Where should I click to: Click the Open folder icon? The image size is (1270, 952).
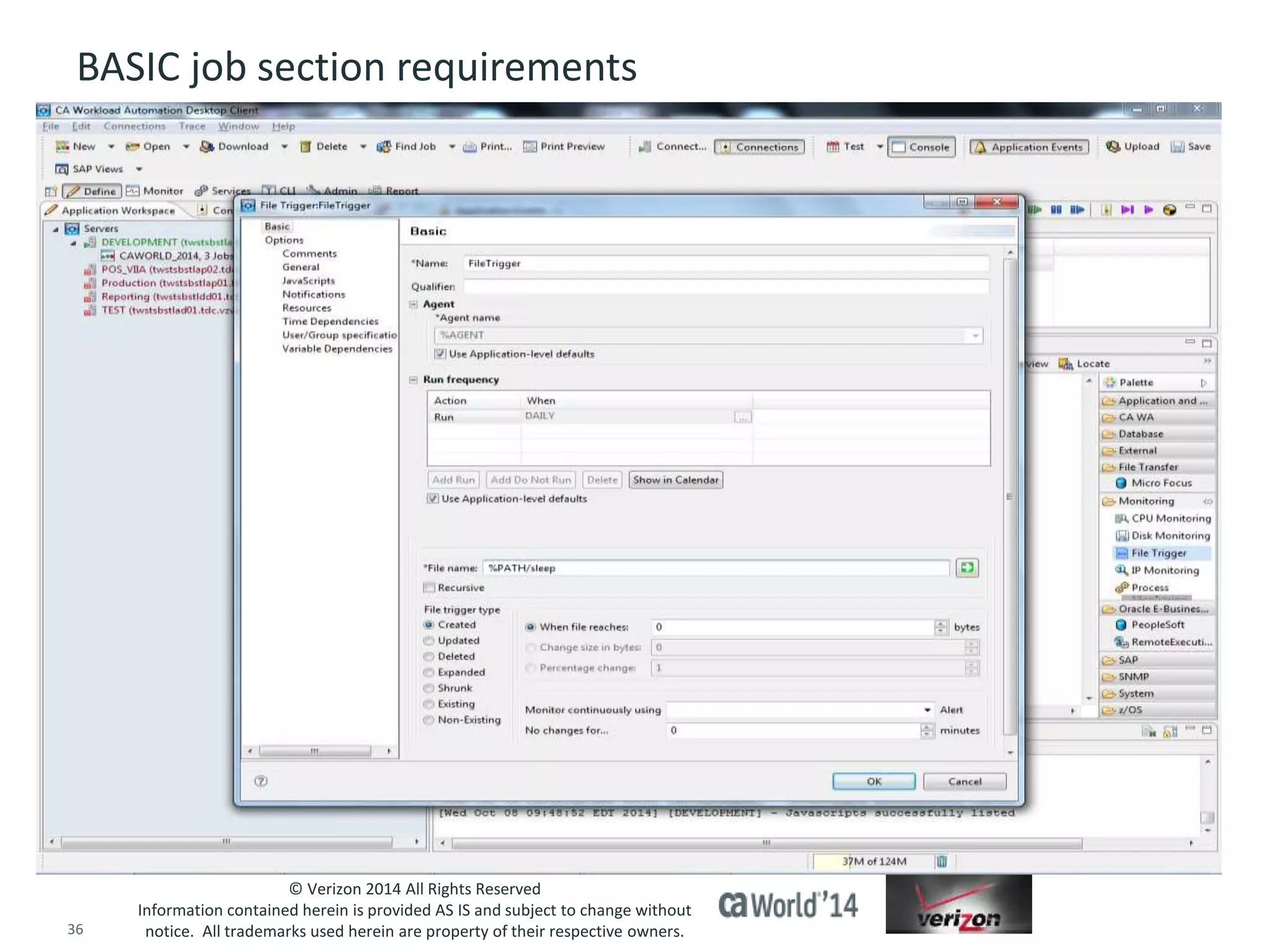(x=132, y=147)
